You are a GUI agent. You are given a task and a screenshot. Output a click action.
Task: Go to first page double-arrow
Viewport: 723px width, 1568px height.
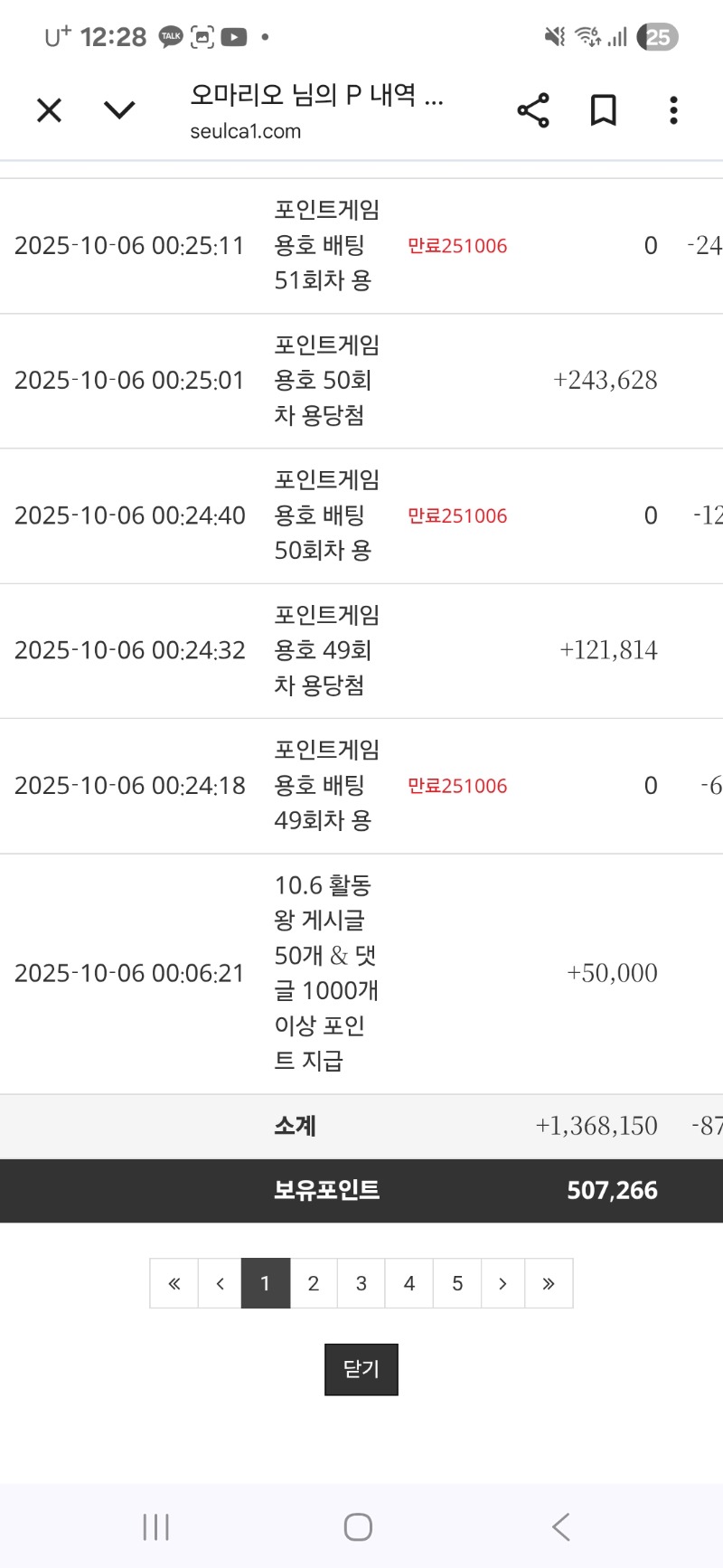[x=174, y=1283]
